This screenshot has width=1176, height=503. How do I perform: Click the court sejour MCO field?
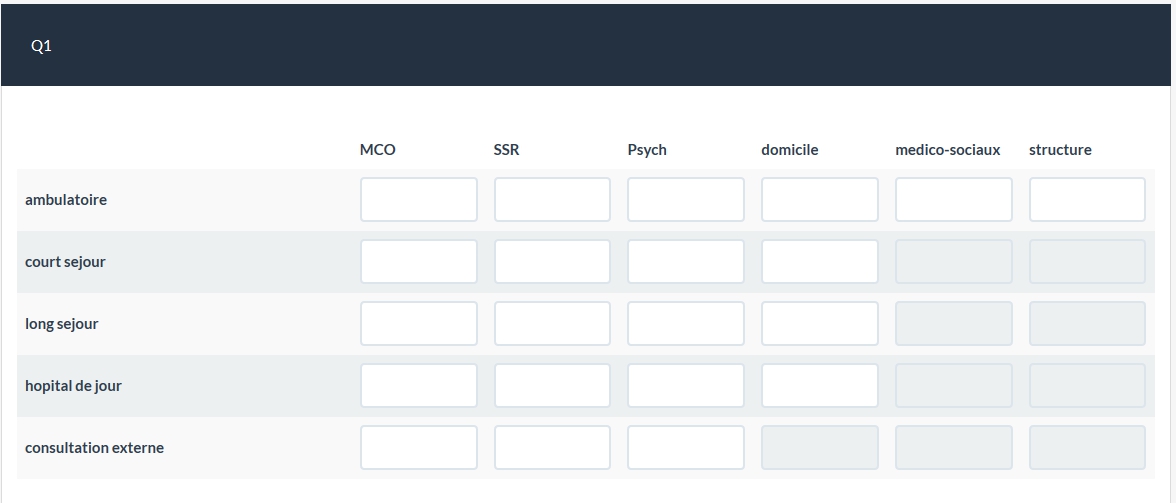[x=418, y=262]
